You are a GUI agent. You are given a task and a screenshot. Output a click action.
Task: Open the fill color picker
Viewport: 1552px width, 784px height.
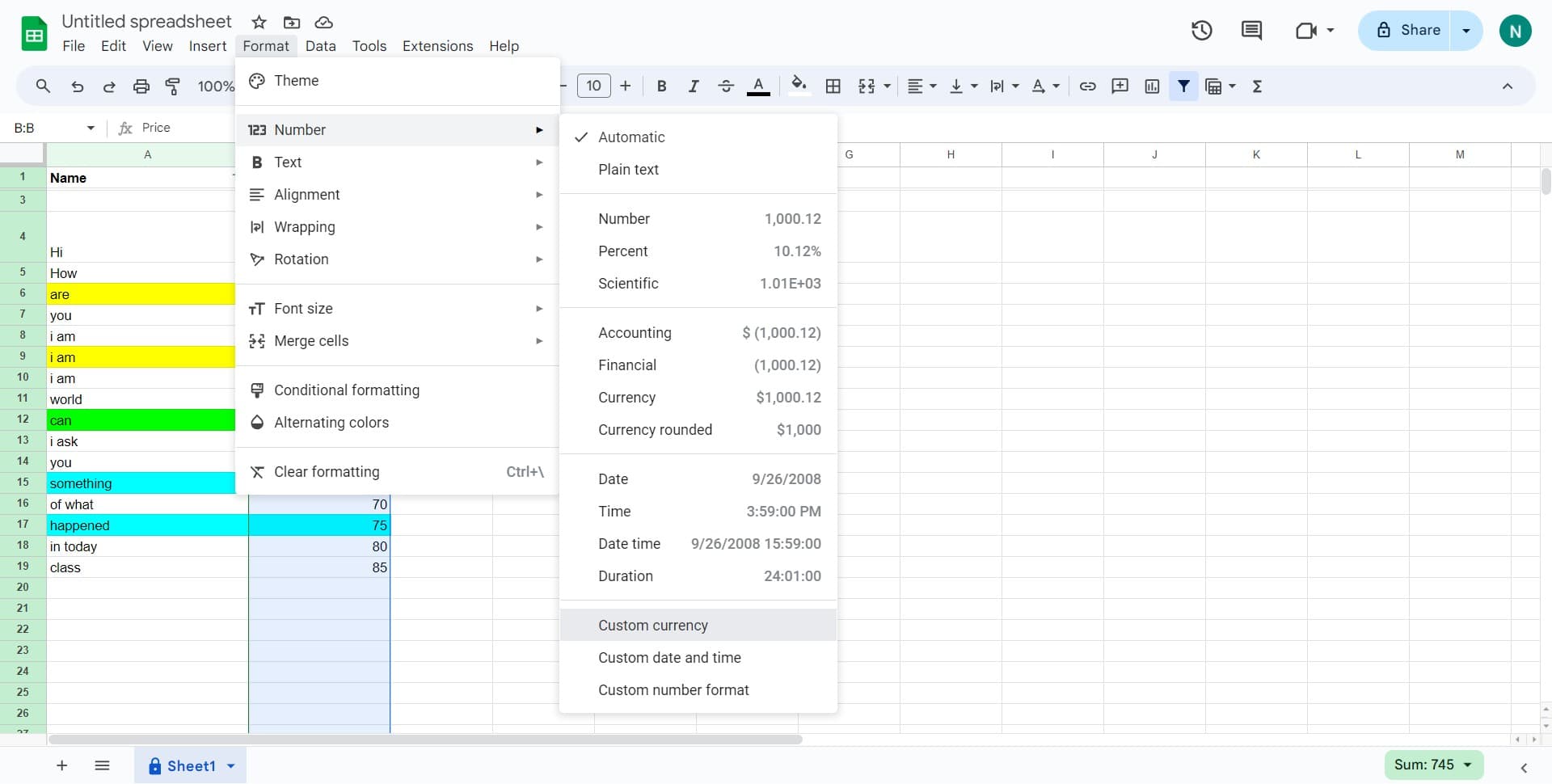[x=799, y=86]
